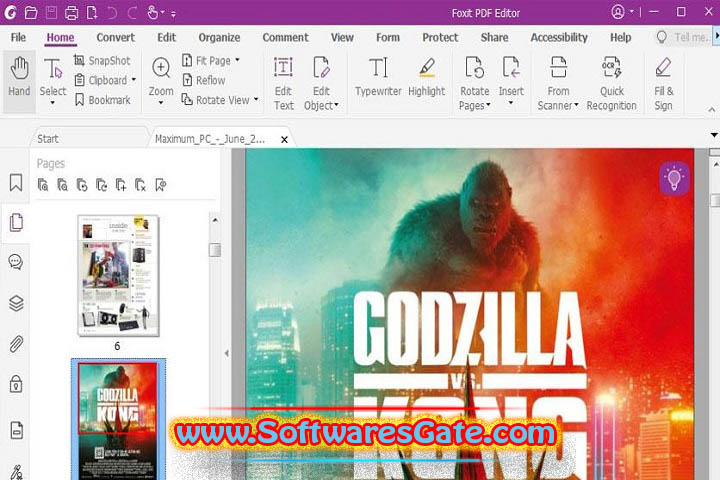This screenshot has width=720, height=480.
Task: Click the Redo arrow
Action: coord(132,12)
